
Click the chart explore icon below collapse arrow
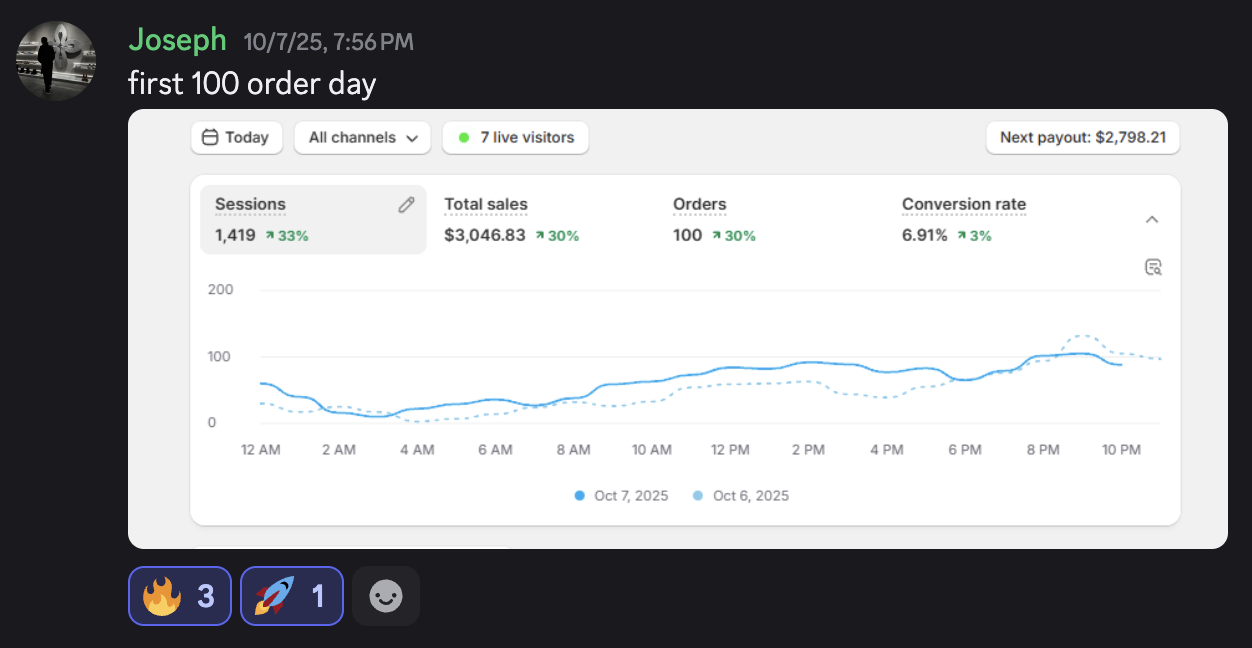1153,267
